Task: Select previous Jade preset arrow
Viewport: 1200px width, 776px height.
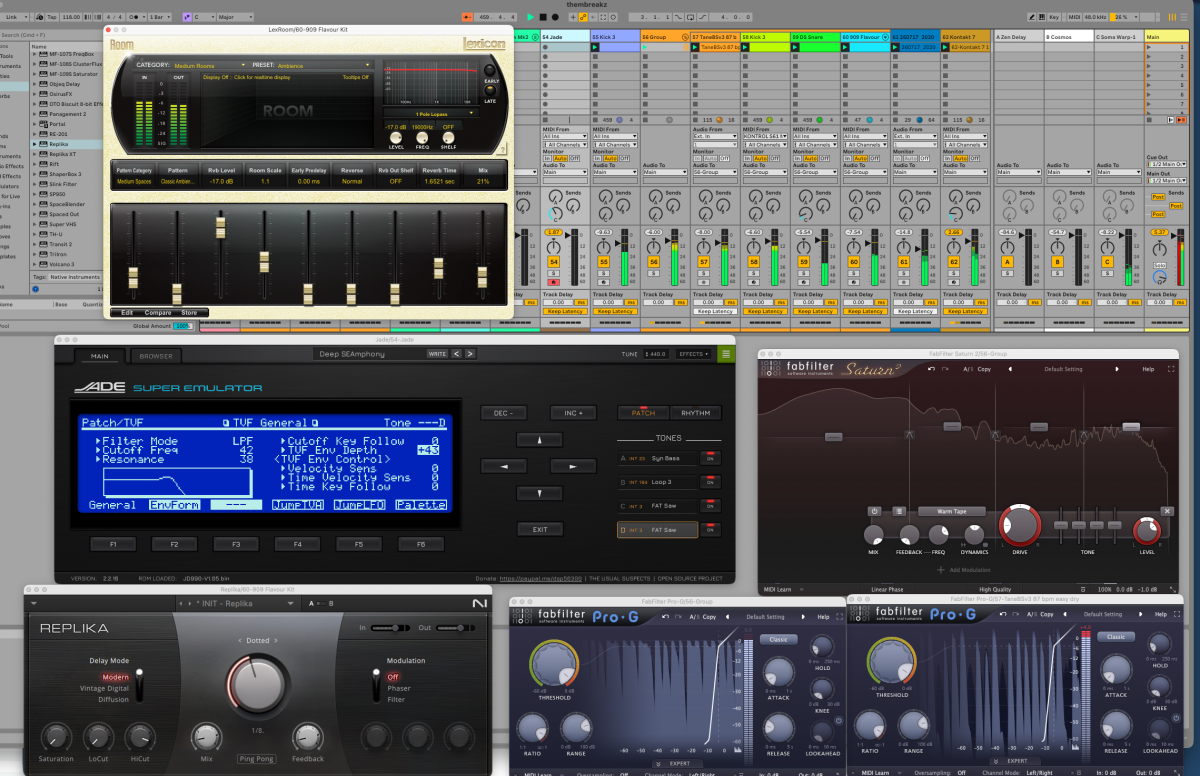Action: pyautogui.click(x=456, y=354)
